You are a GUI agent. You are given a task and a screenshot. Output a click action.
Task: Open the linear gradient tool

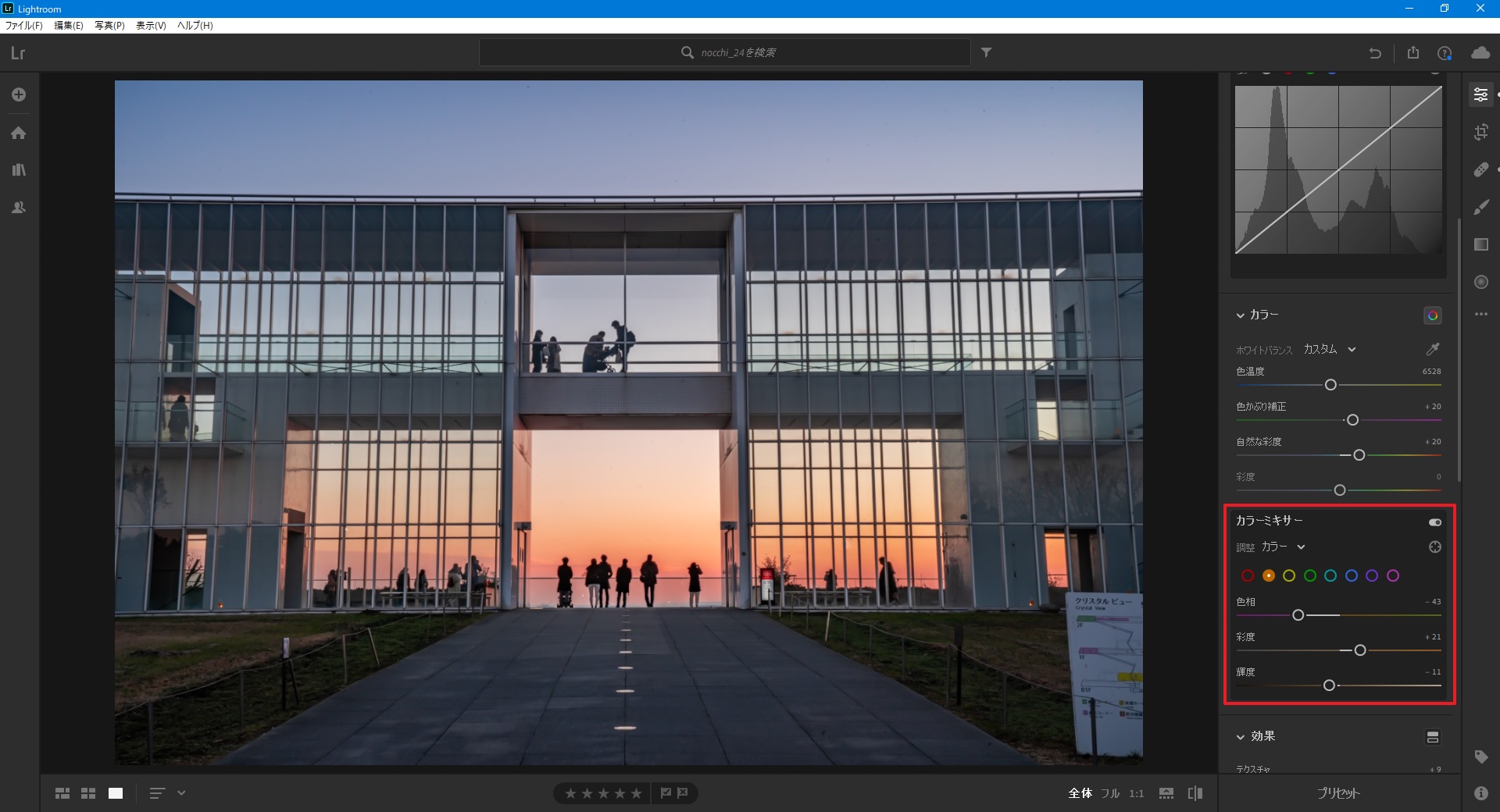[1480, 244]
